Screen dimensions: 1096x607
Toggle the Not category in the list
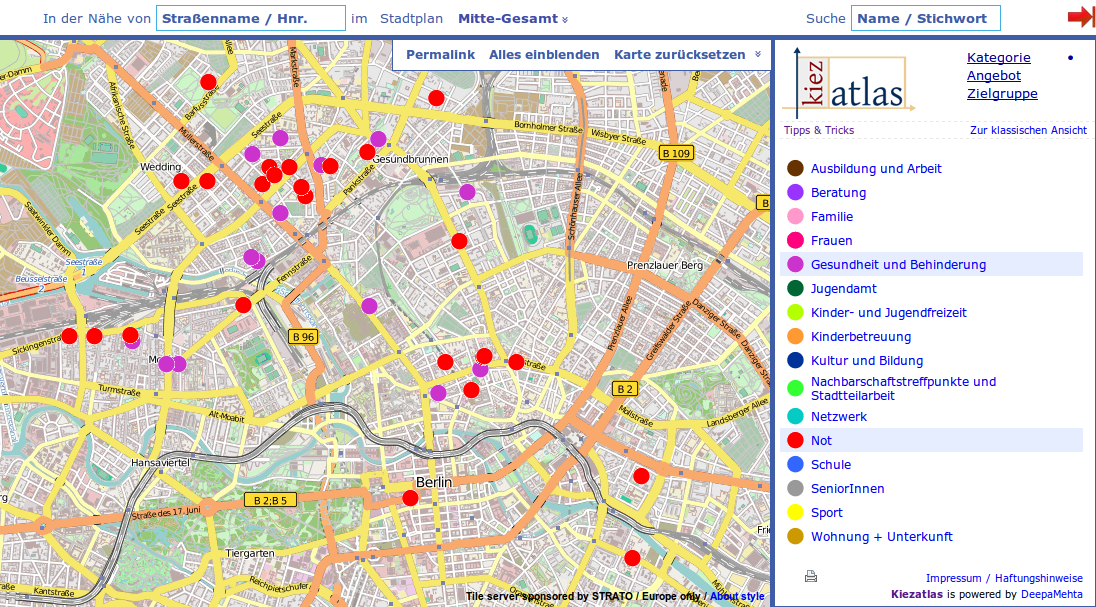[x=821, y=441]
